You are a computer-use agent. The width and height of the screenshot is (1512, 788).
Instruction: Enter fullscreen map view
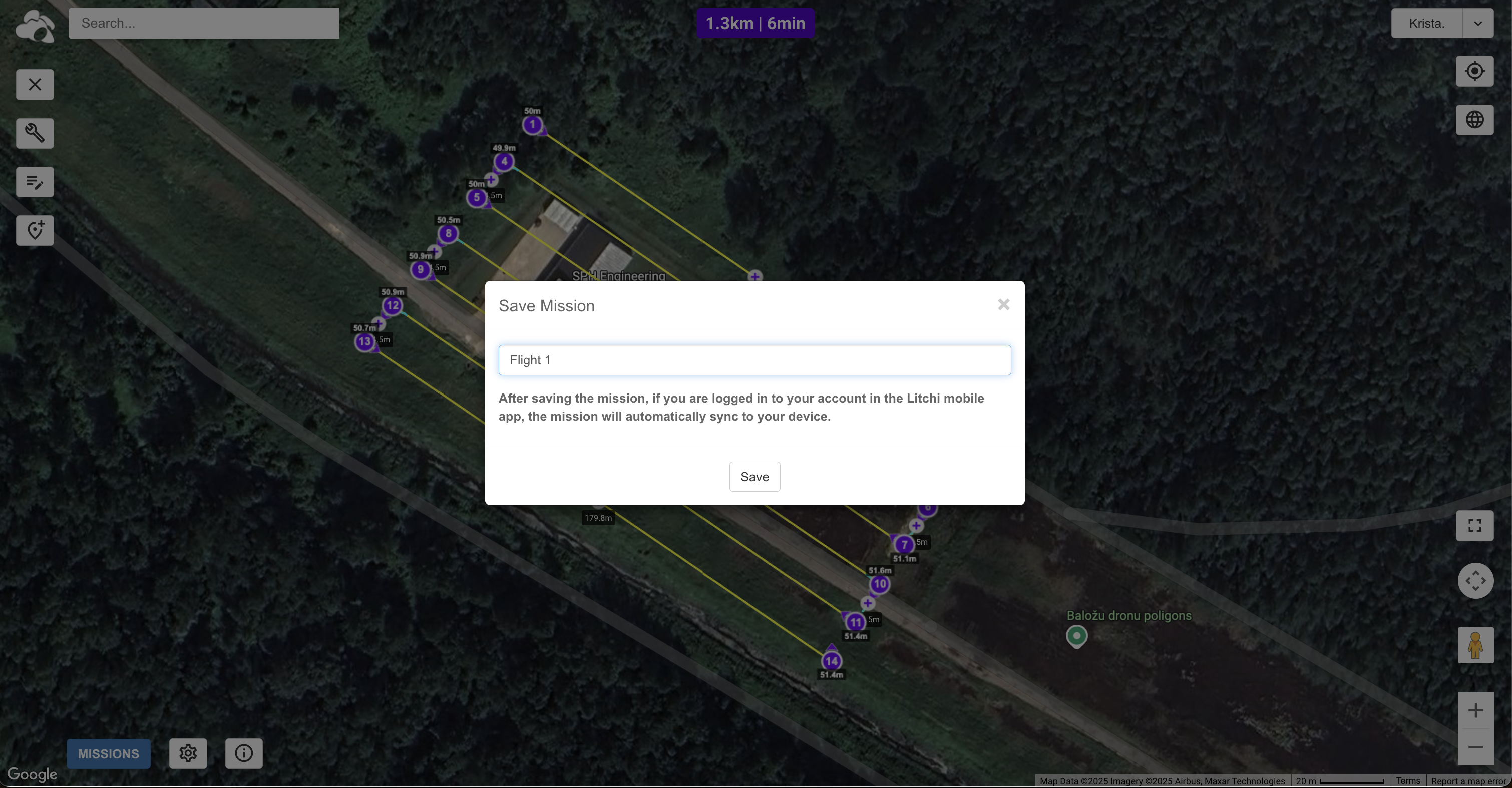pos(1474,525)
